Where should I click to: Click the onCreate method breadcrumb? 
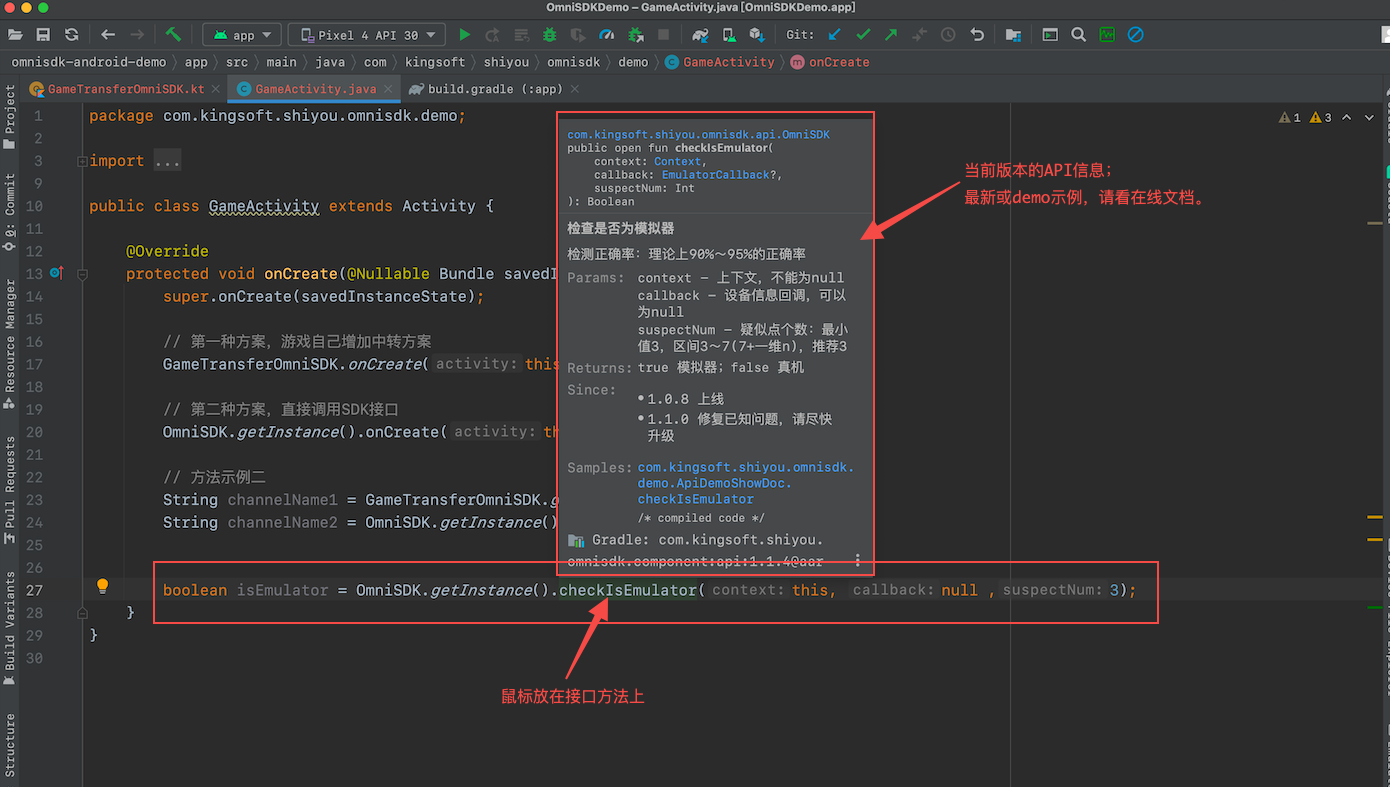click(x=830, y=62)
